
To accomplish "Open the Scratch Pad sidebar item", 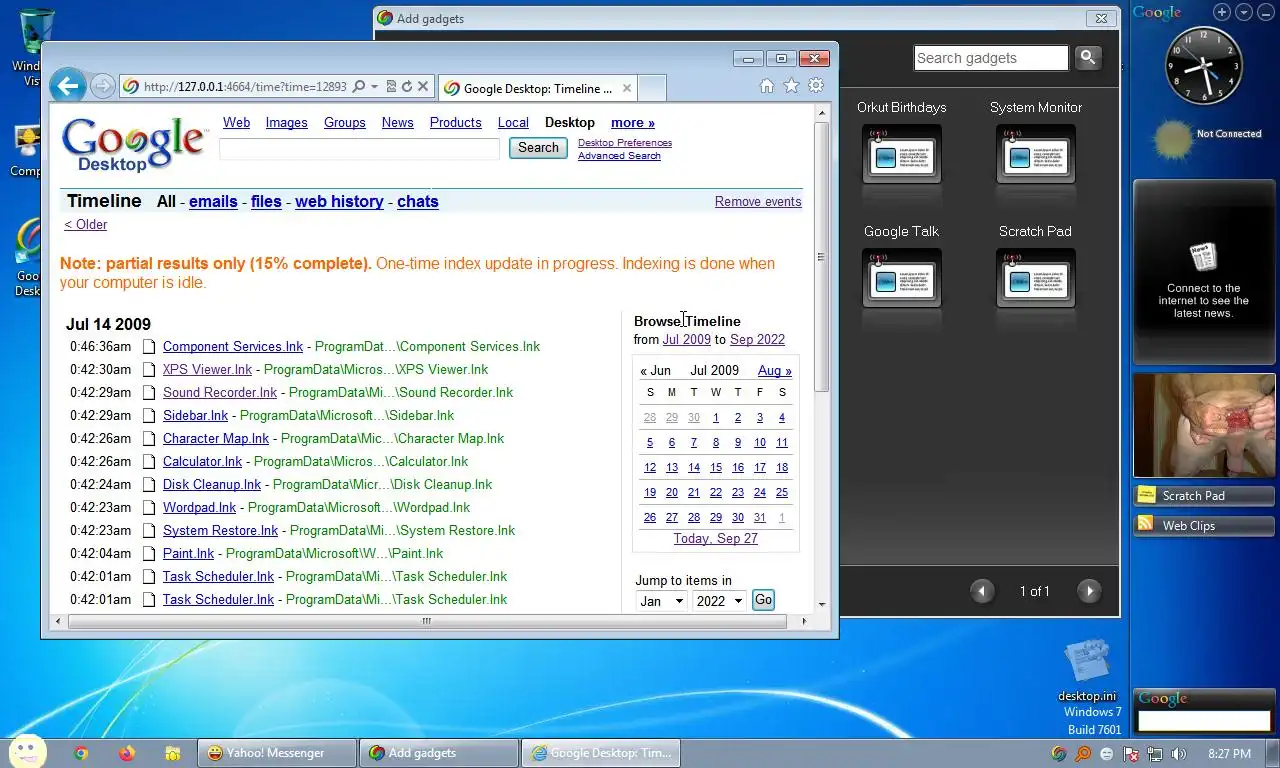I will (1204, 496).
